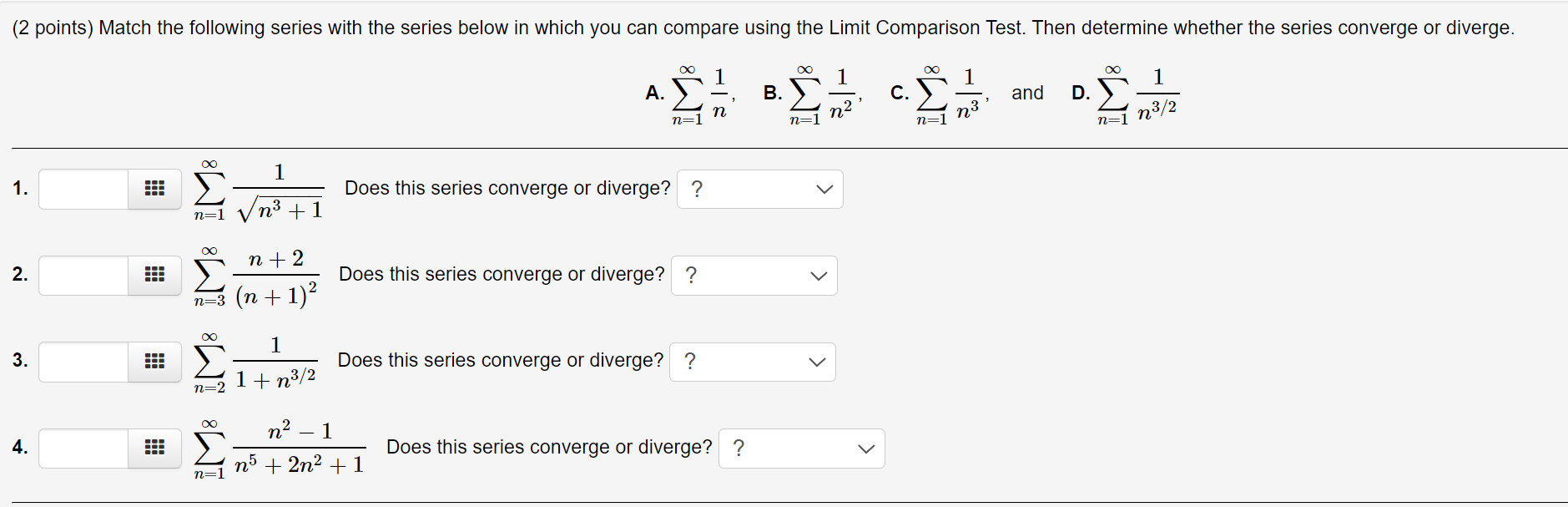This screenshot has width=1568, height=507.
Task: Click reference series C, sum of 1/n³
Action: (949, 94)
